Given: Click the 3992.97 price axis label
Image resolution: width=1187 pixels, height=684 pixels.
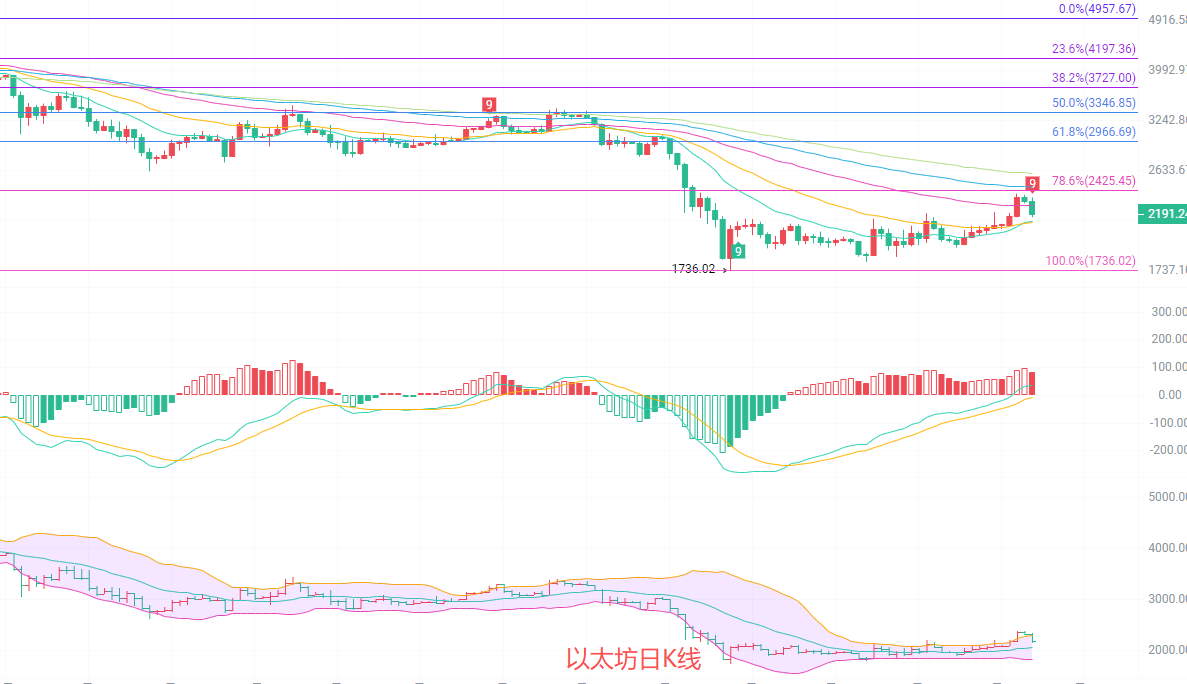Looking at the screenshot, I should (x=1168, y=70).
